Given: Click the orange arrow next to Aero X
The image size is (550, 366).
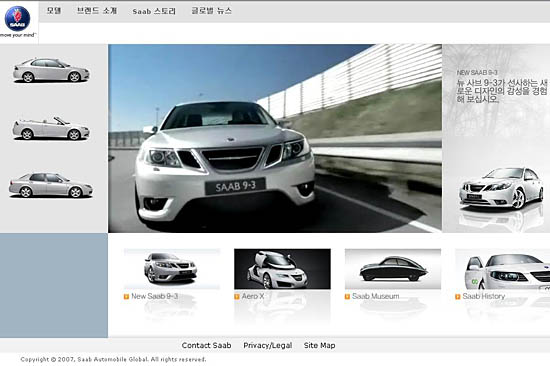Looking at the screenshot, I should click(x=237, y=297).
